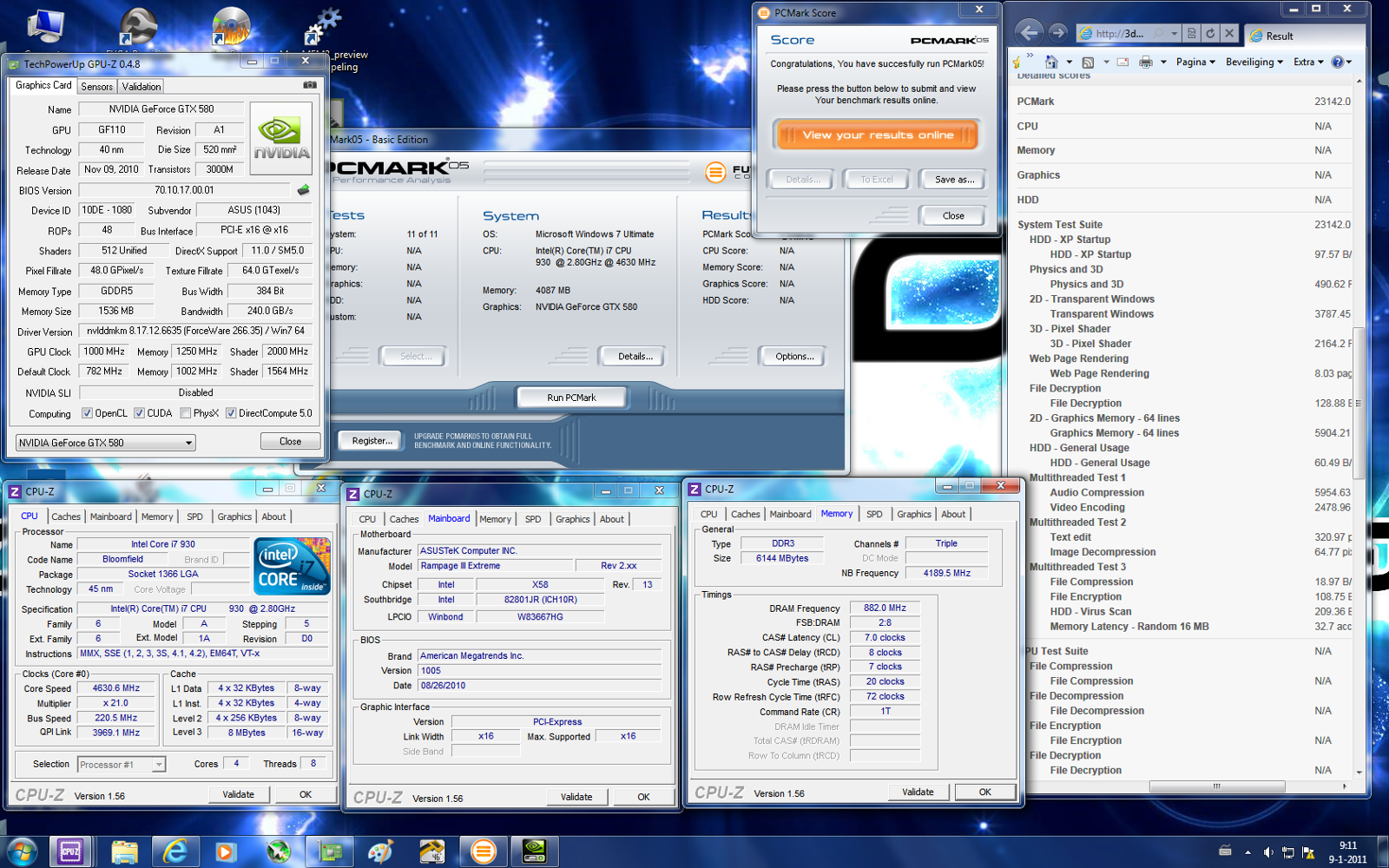1389x868 pixels.
Task: Click the NVIDIA GPU-Z taskbar icon
Action: 534,852
